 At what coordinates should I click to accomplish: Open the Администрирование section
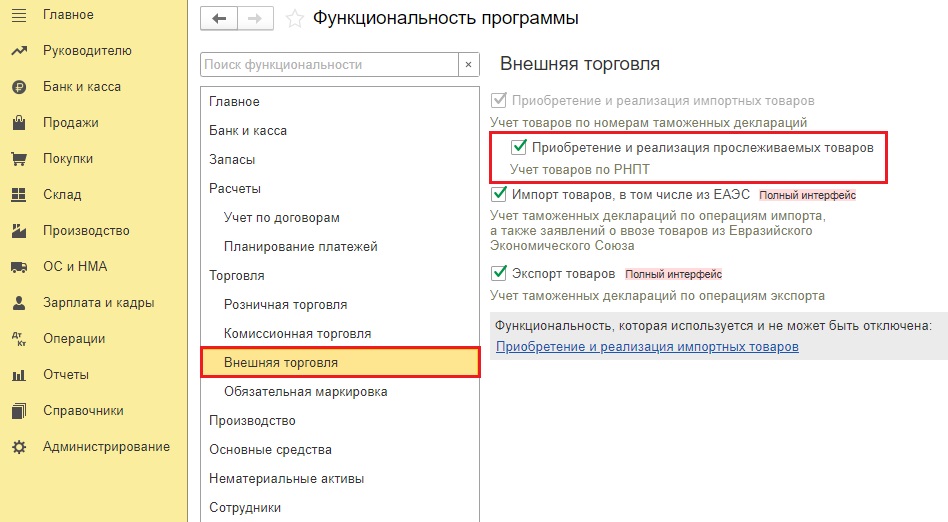(x=106, y=447)
